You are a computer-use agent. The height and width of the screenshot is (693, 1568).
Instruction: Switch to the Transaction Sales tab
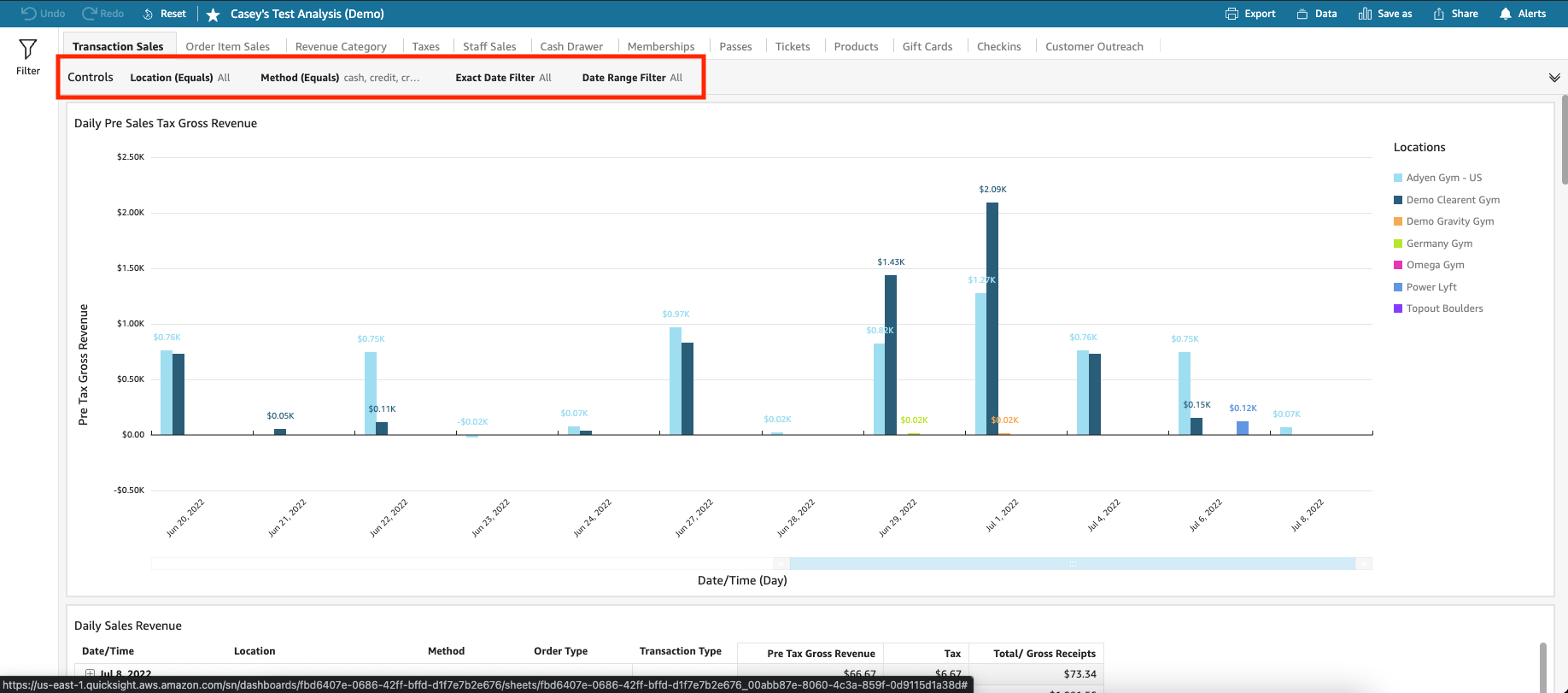click(118, 46)
